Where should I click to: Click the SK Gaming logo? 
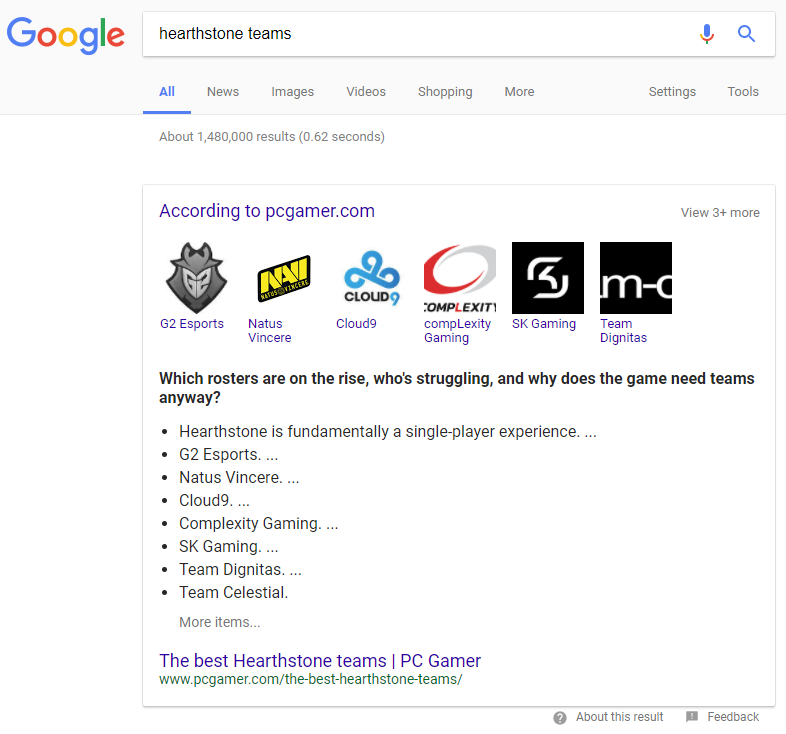pyautogui.click(x=548, y=278)
